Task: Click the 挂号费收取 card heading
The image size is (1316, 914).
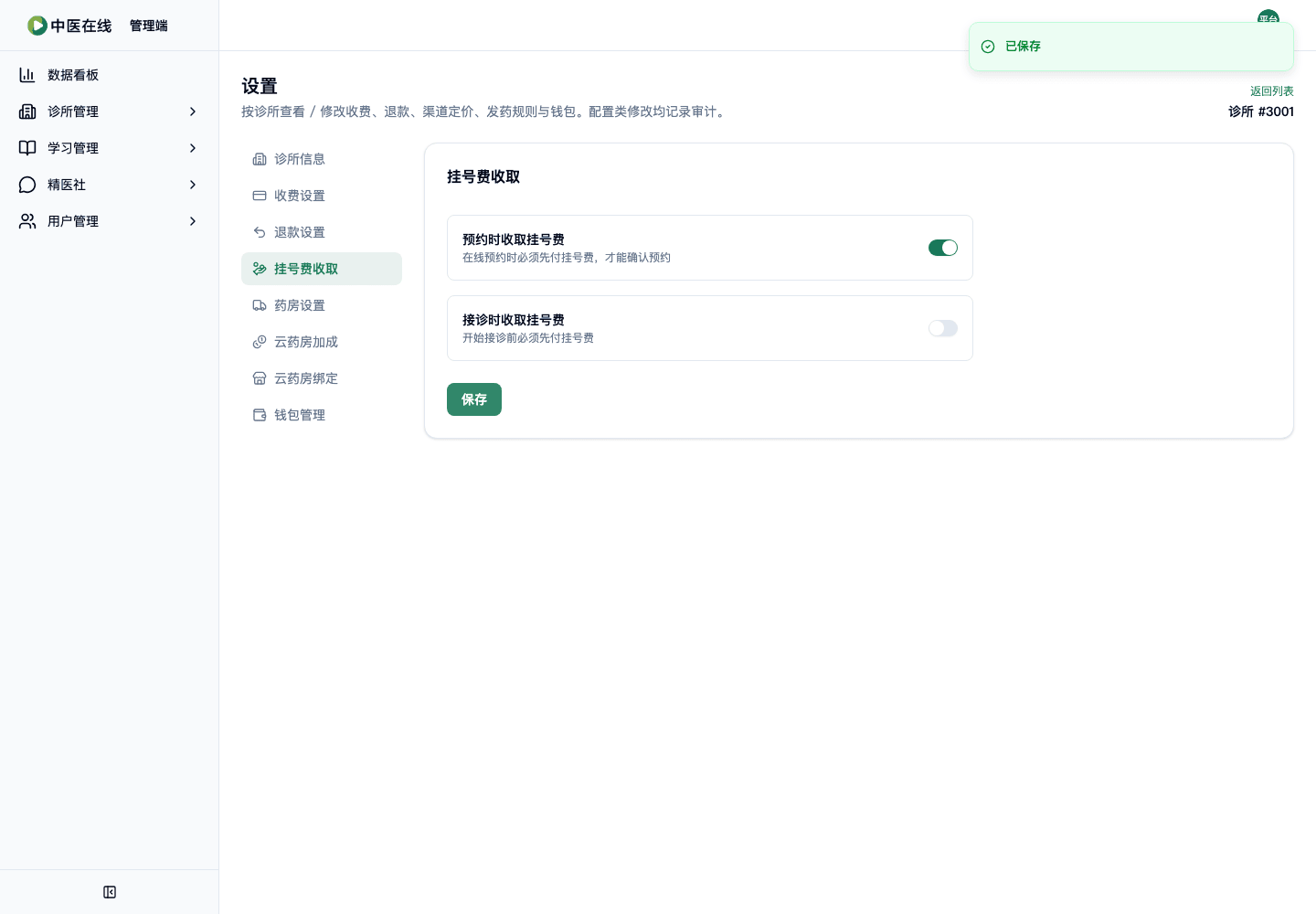Action: tap(483, 176)
